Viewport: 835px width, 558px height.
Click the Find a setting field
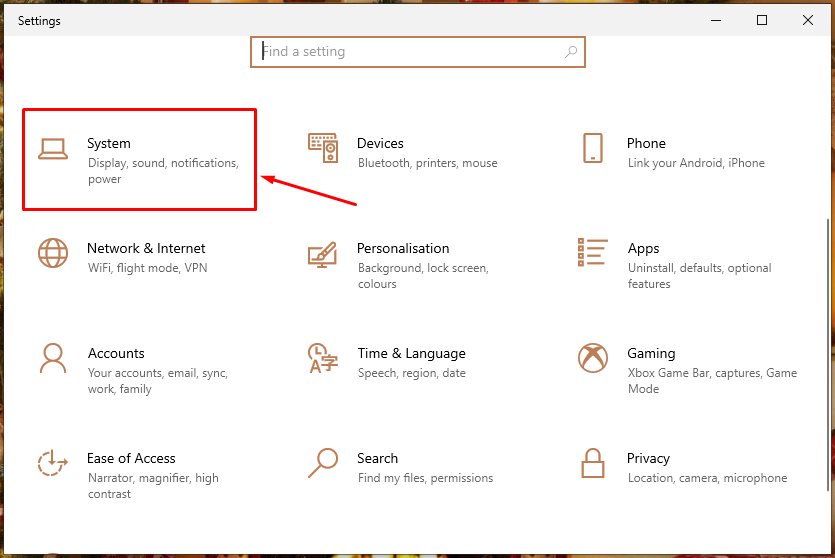point(418,52)
